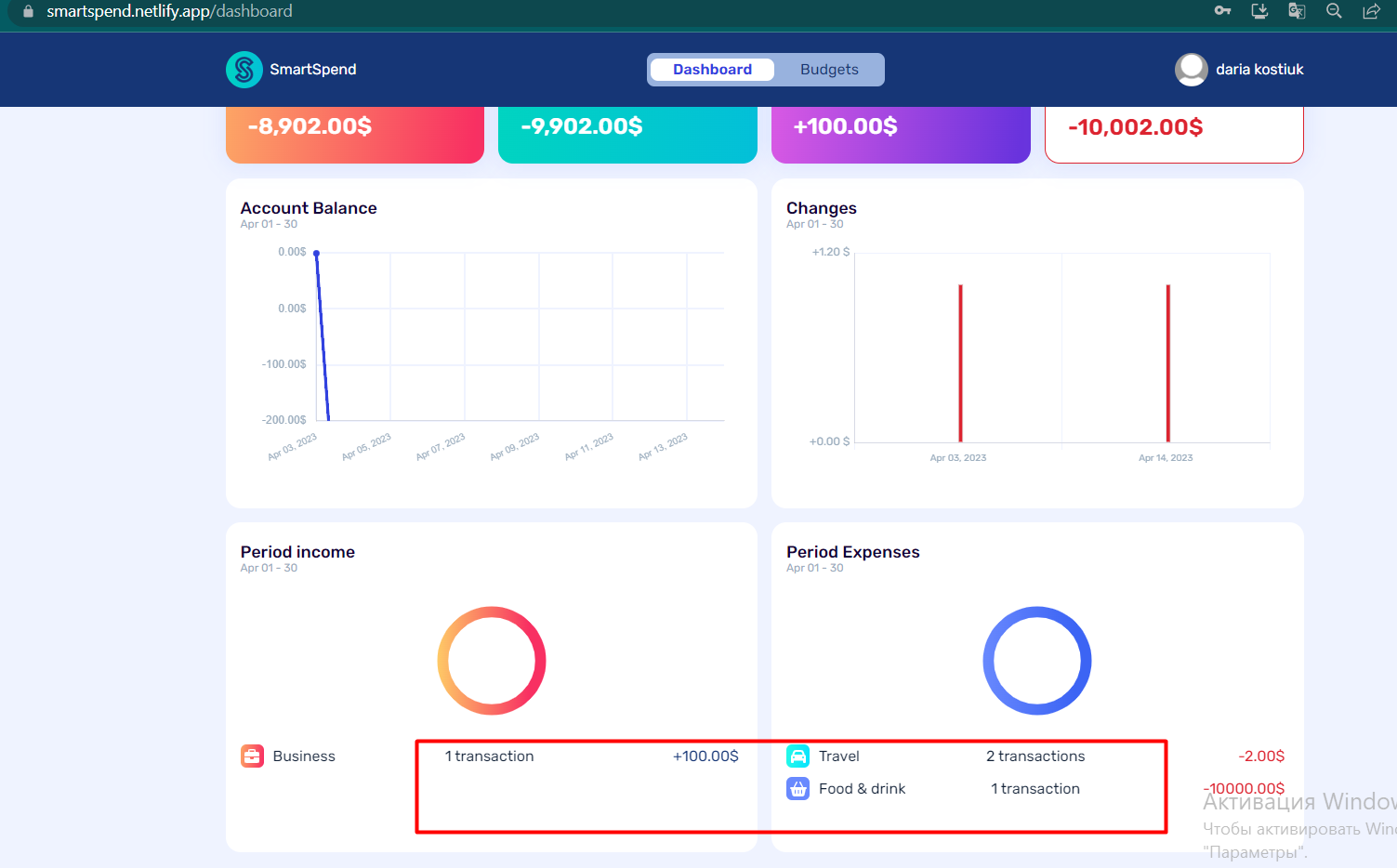Click the Travel category car icon
Image resolution: width=1397 pixels, height=868 pixels.
(x=797, y=756)
